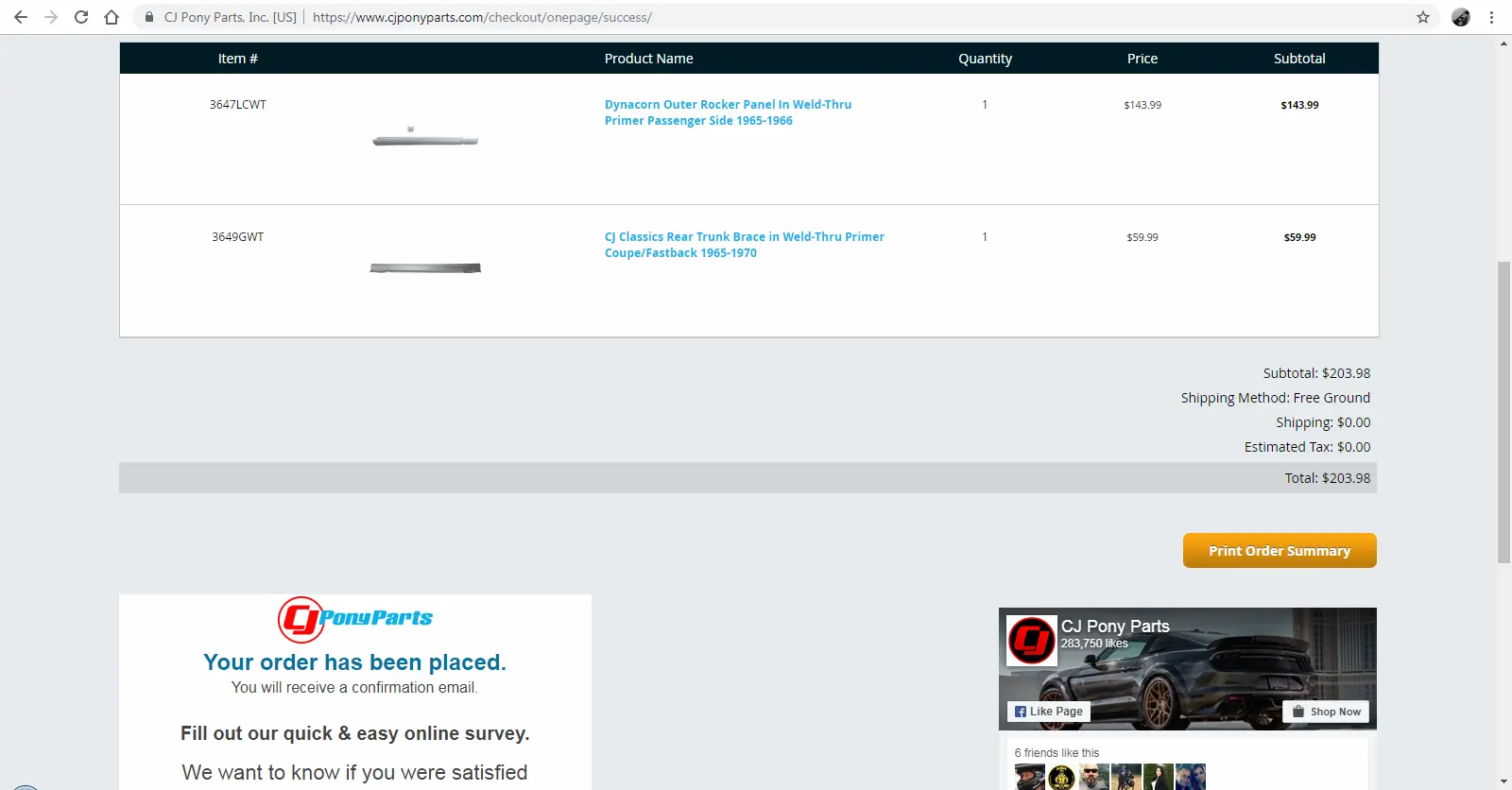Click the last friend avatar thumbnail

pos(1191,777)
